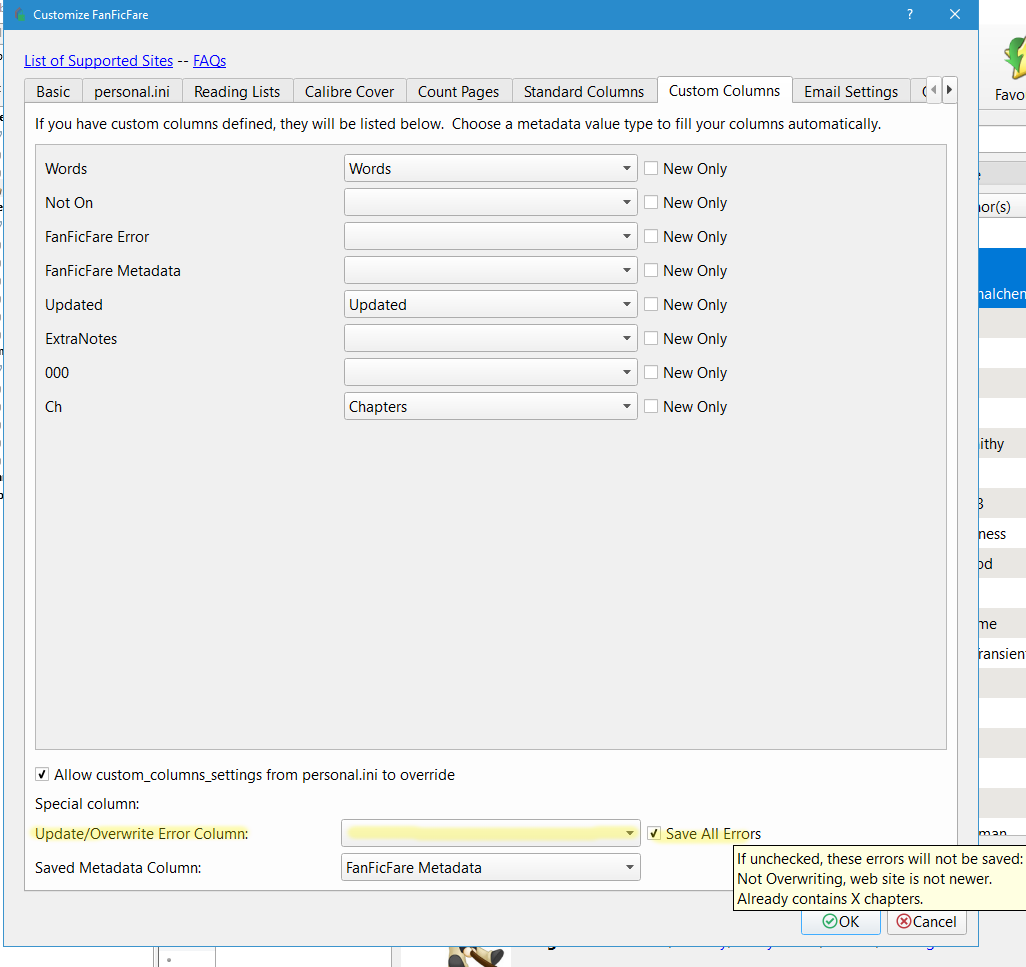Dismiss the dialog with Cancel

click(927, 921)
